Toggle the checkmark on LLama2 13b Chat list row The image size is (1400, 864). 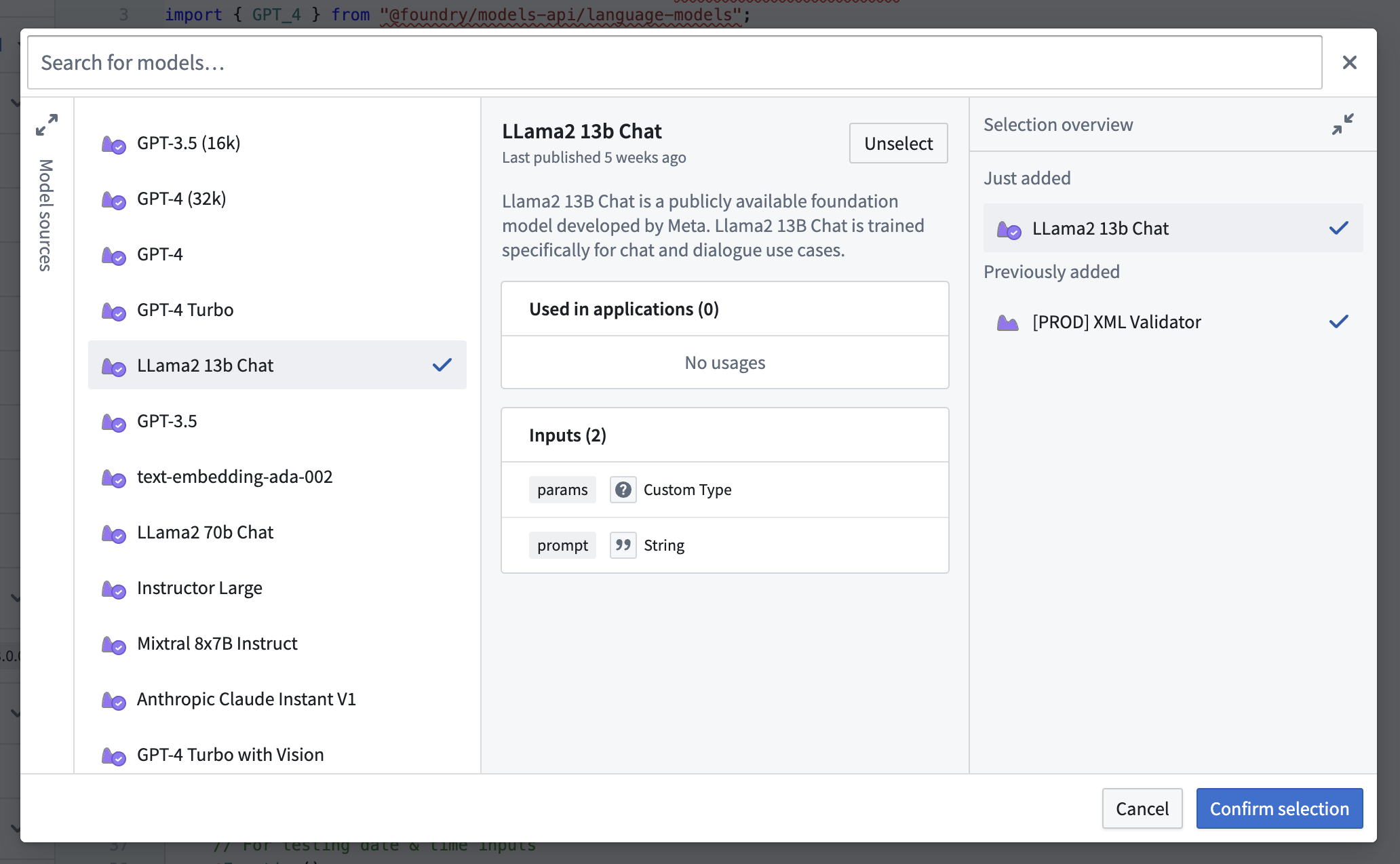pos(442,365)
